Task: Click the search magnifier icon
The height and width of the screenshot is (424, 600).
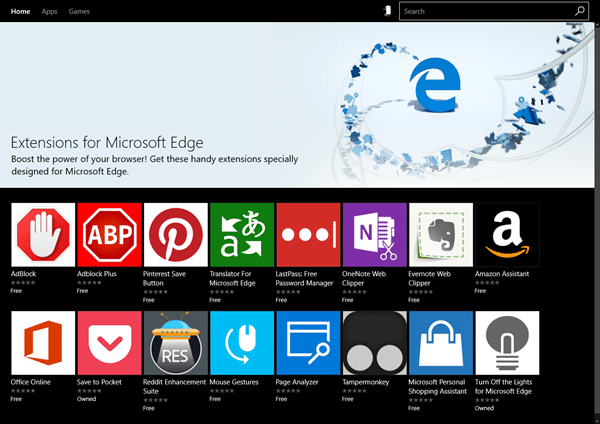Action: point(580,11)
